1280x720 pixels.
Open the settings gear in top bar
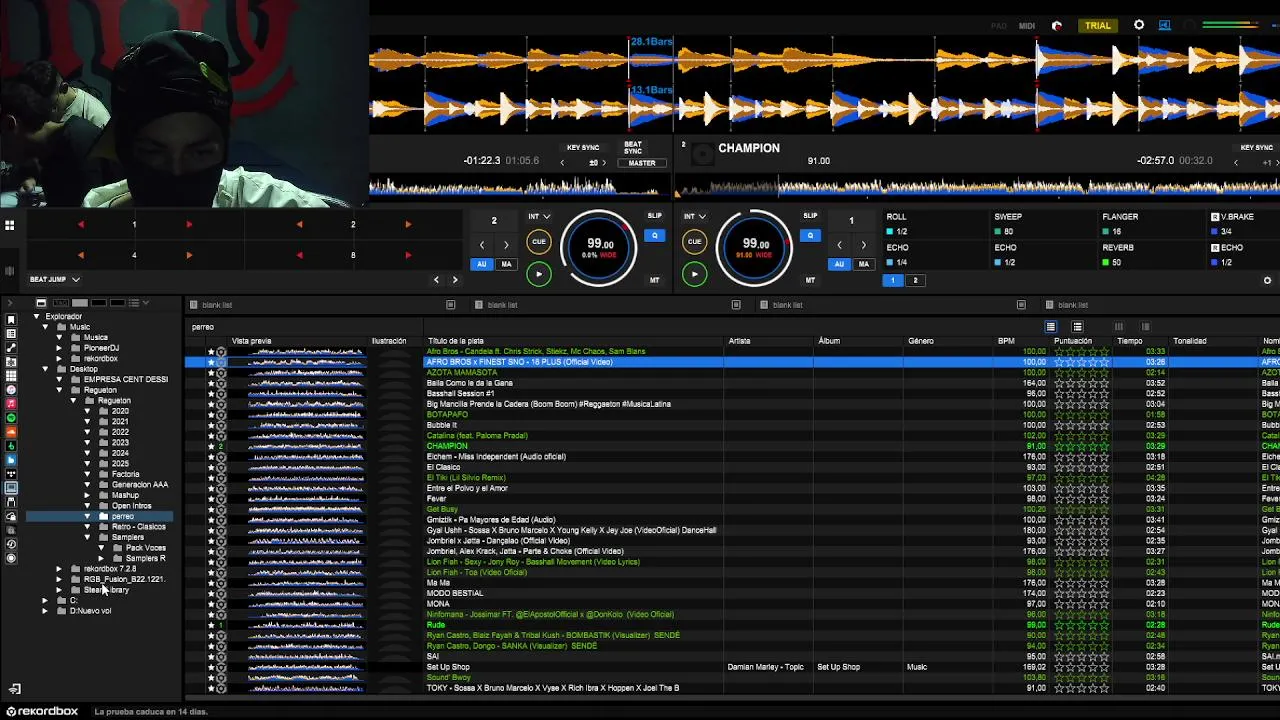coord(1139,25)
